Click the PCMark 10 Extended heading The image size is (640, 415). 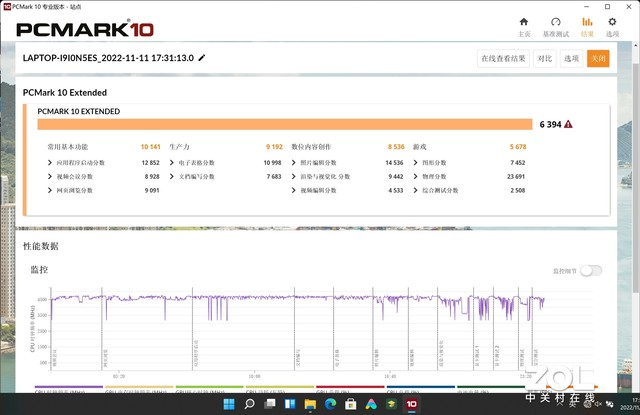(64, 93)
